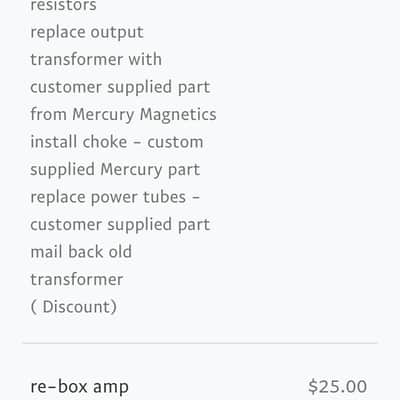Click the word "amp" in line item
The width and height of the screenshot is (400, 400).
point(111,388)
